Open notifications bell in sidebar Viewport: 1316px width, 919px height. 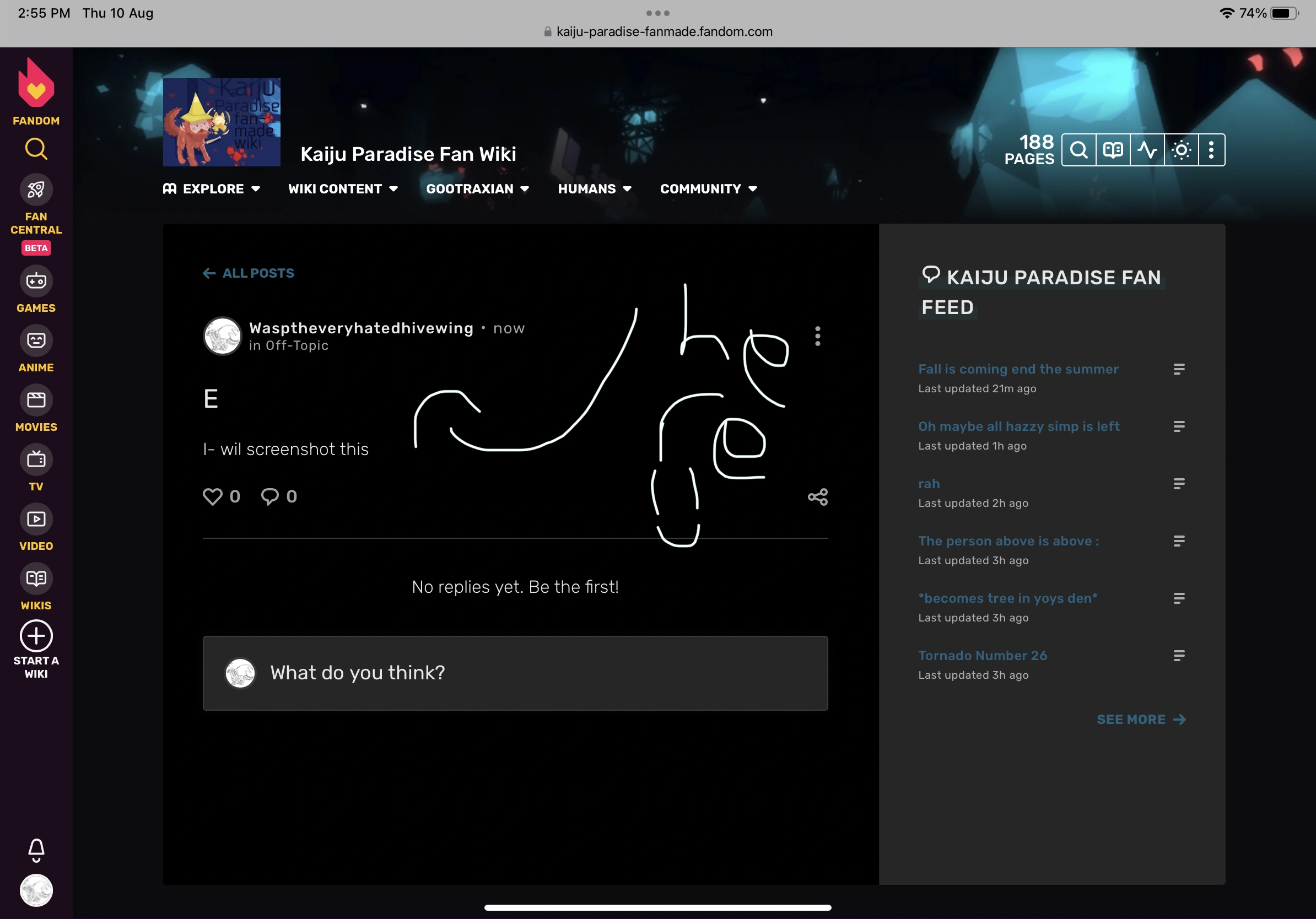(36, 849)
